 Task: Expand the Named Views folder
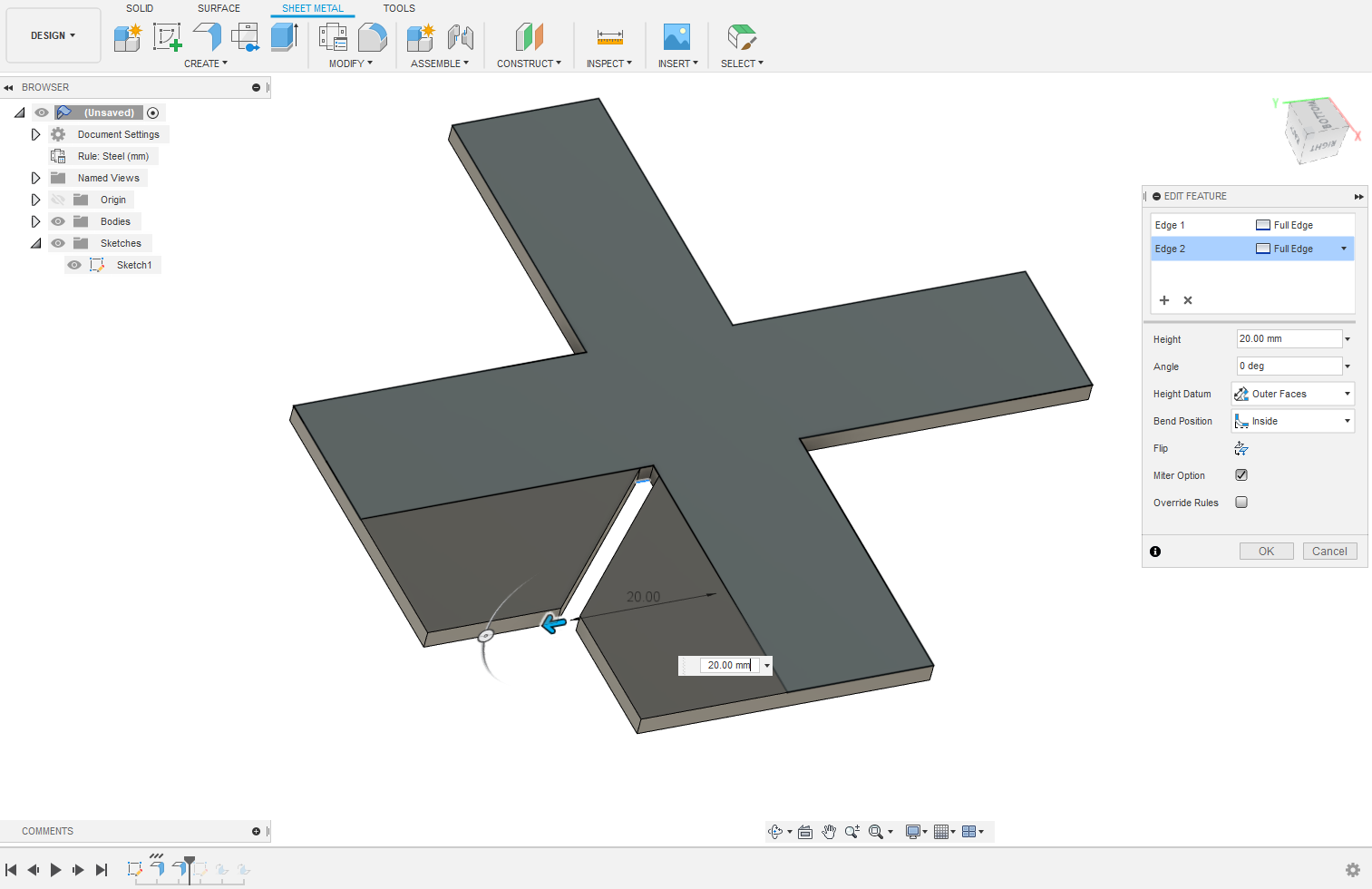pyautogui.click(x=35, y=177)
